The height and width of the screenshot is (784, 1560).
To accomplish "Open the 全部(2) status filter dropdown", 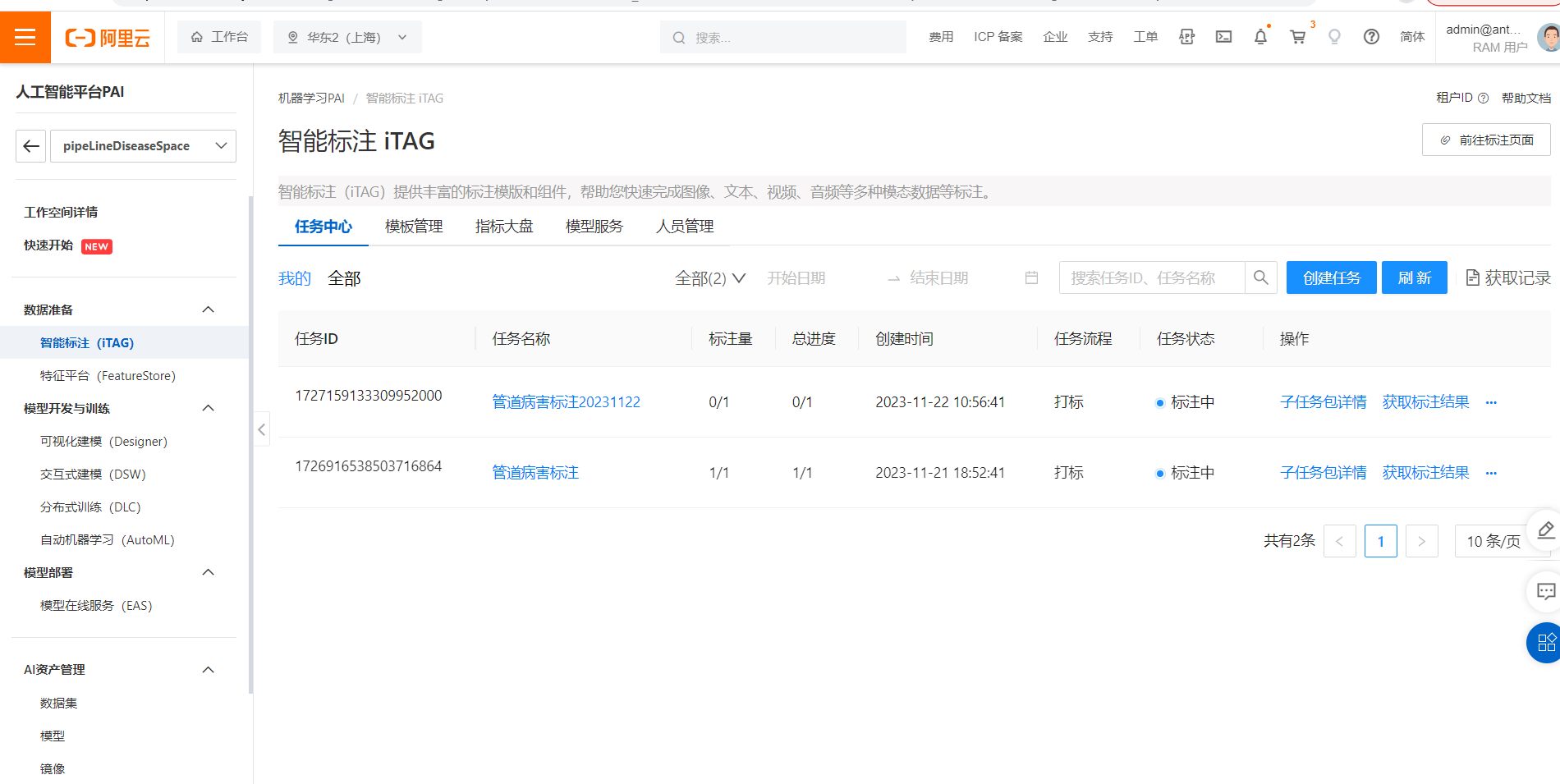I will (710, 278).
